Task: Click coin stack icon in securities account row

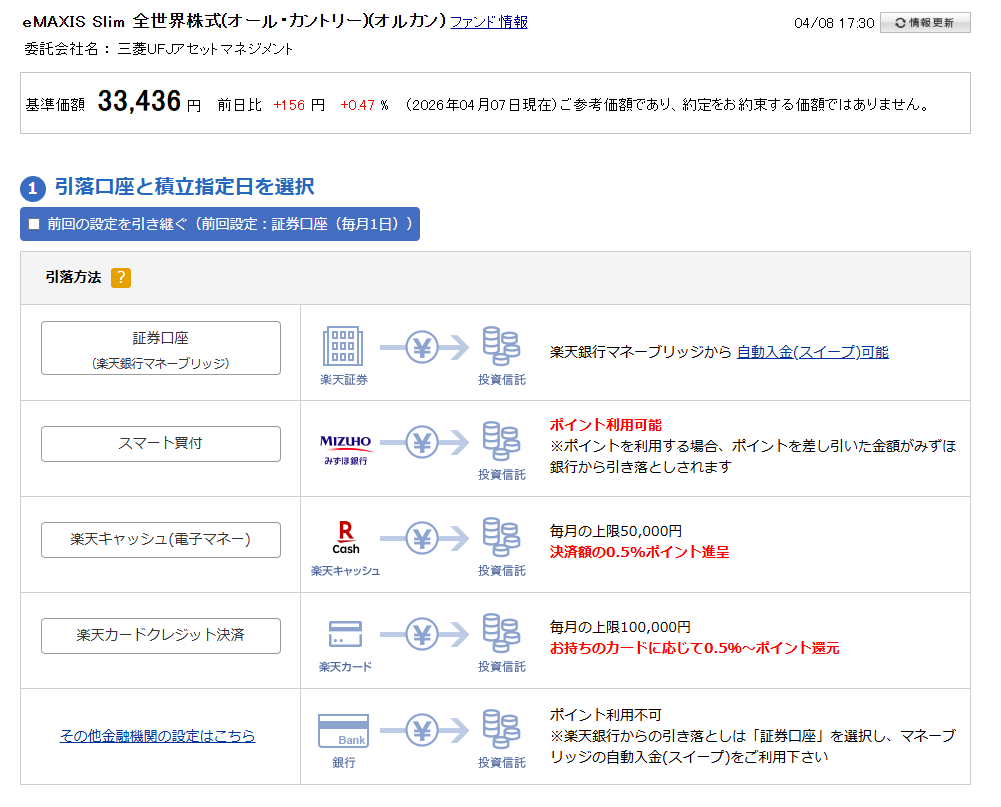Action: (501, 345)
